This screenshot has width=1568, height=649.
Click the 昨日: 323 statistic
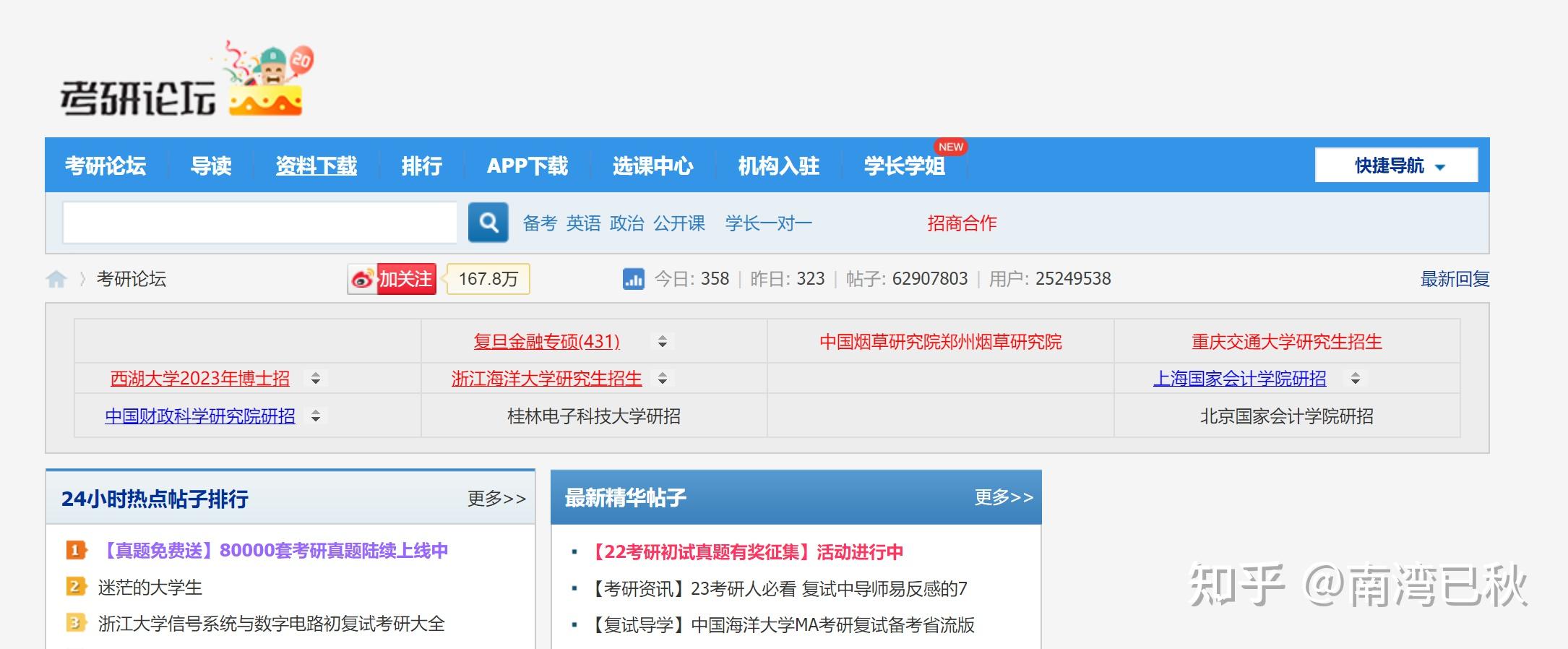point(788,279)
